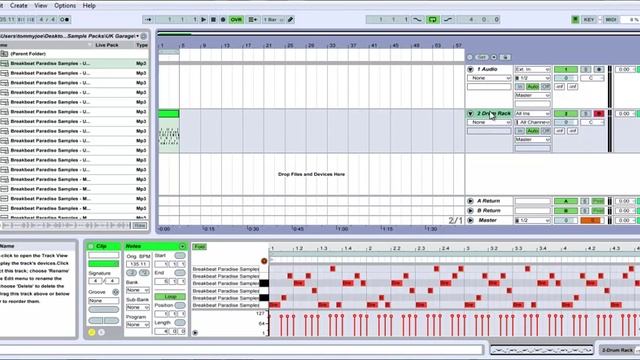
Task: Click the transport Stop button
Action: click(213, 20)
